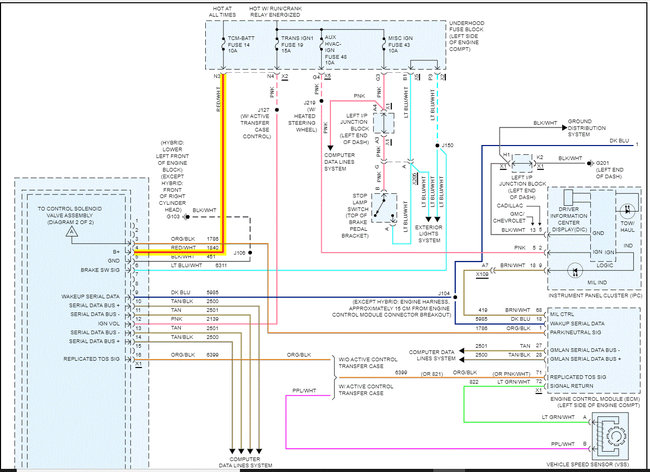Click the MIL indicator lamp symbol

[x=575, y=271]
